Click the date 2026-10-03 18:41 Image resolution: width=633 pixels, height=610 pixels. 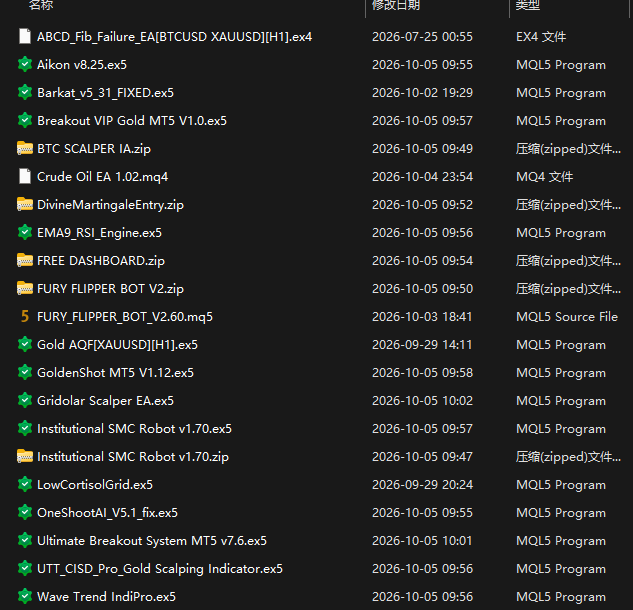[422, 317]
